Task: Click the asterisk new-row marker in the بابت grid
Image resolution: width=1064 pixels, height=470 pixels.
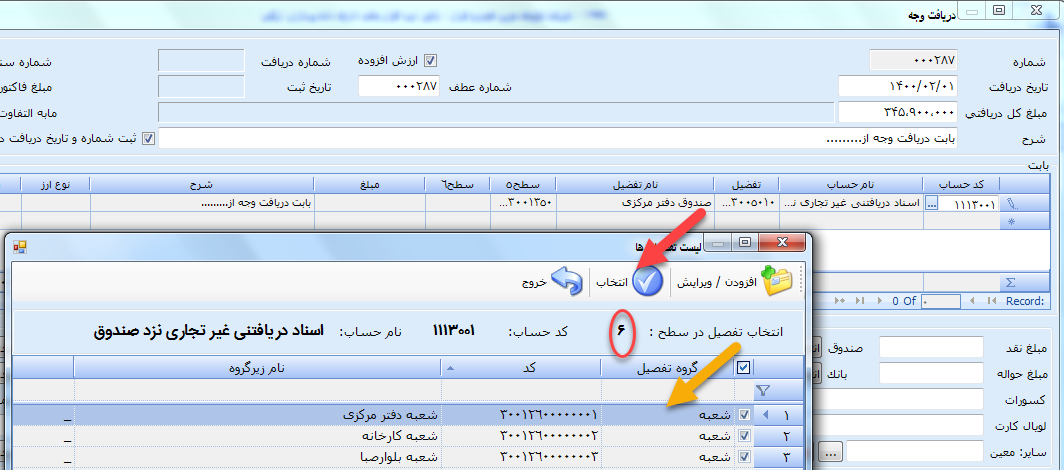Action: point(1011,221)
